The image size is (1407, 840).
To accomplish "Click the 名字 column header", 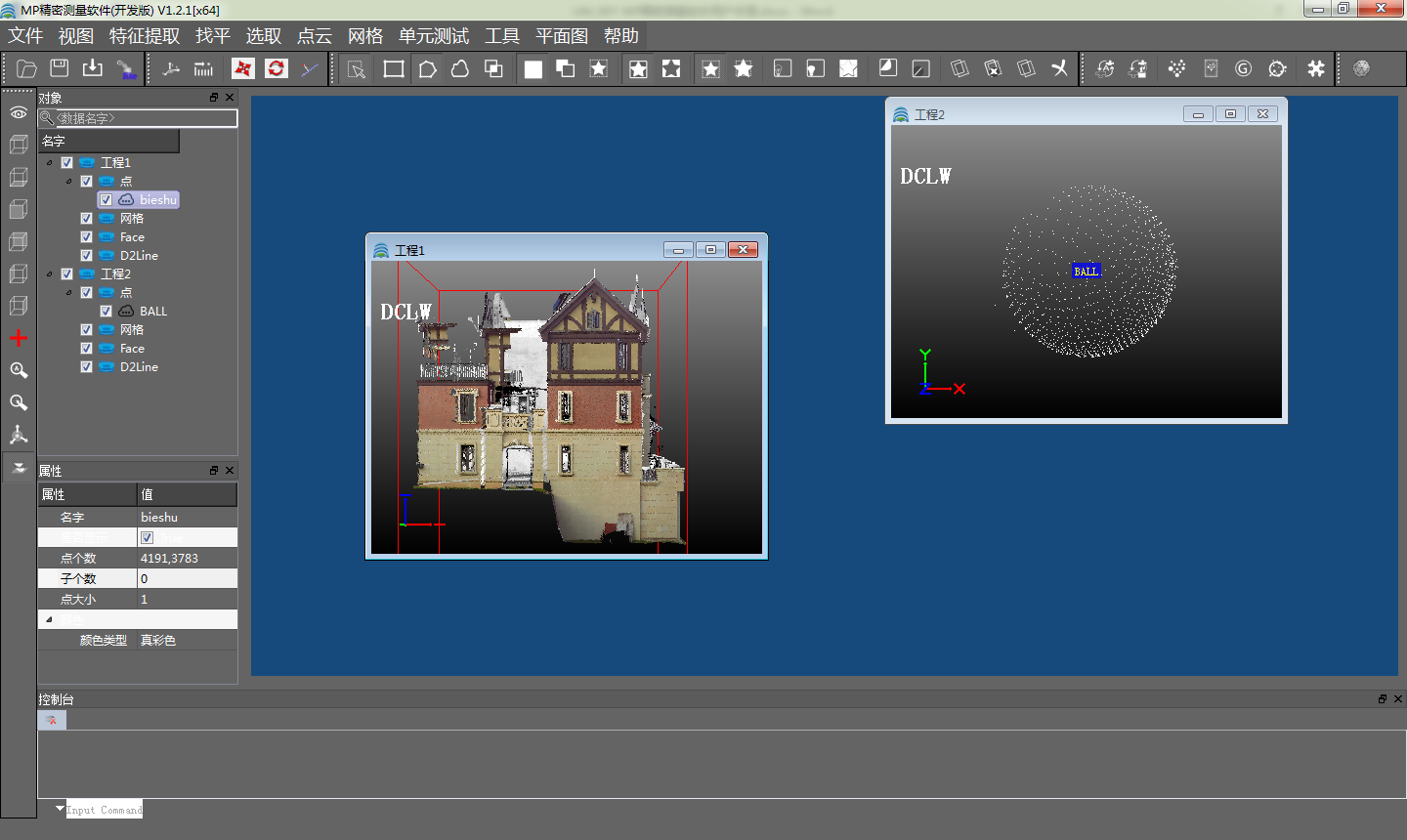I will point(108,142).
